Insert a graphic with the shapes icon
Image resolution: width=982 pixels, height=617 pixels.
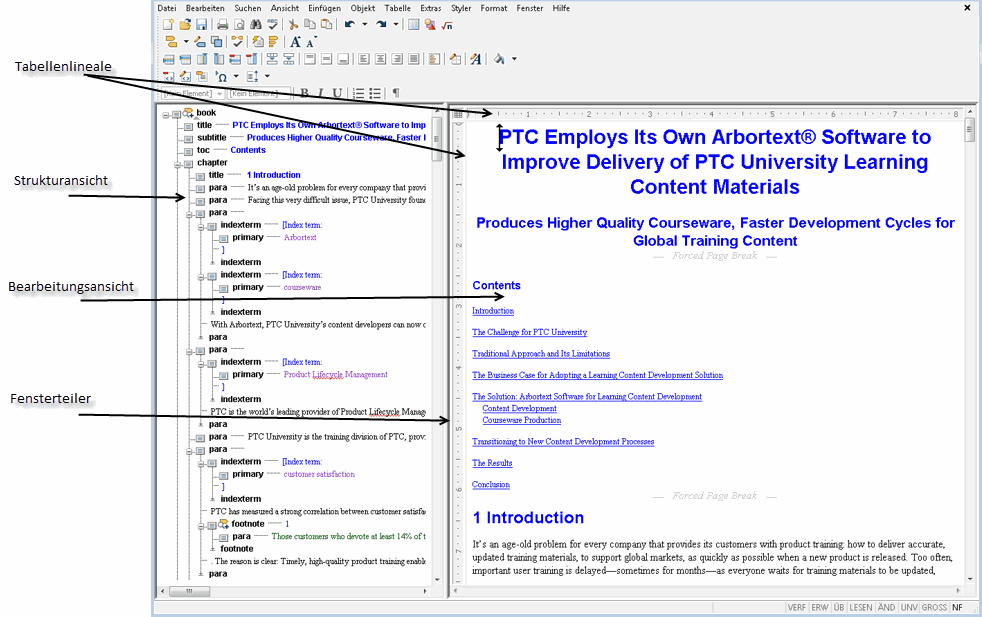(430, 25)
